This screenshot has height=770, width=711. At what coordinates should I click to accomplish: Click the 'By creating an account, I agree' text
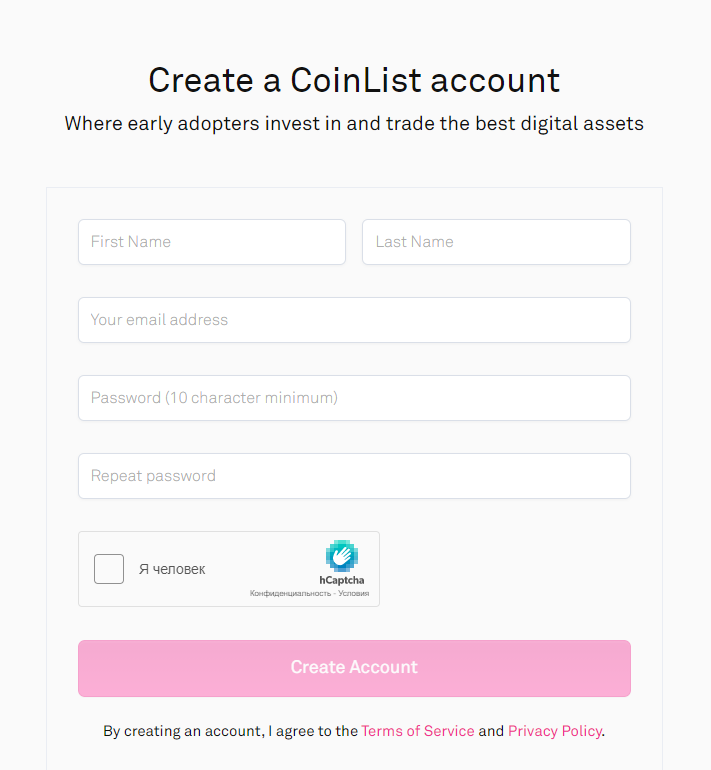click(230, 731)
